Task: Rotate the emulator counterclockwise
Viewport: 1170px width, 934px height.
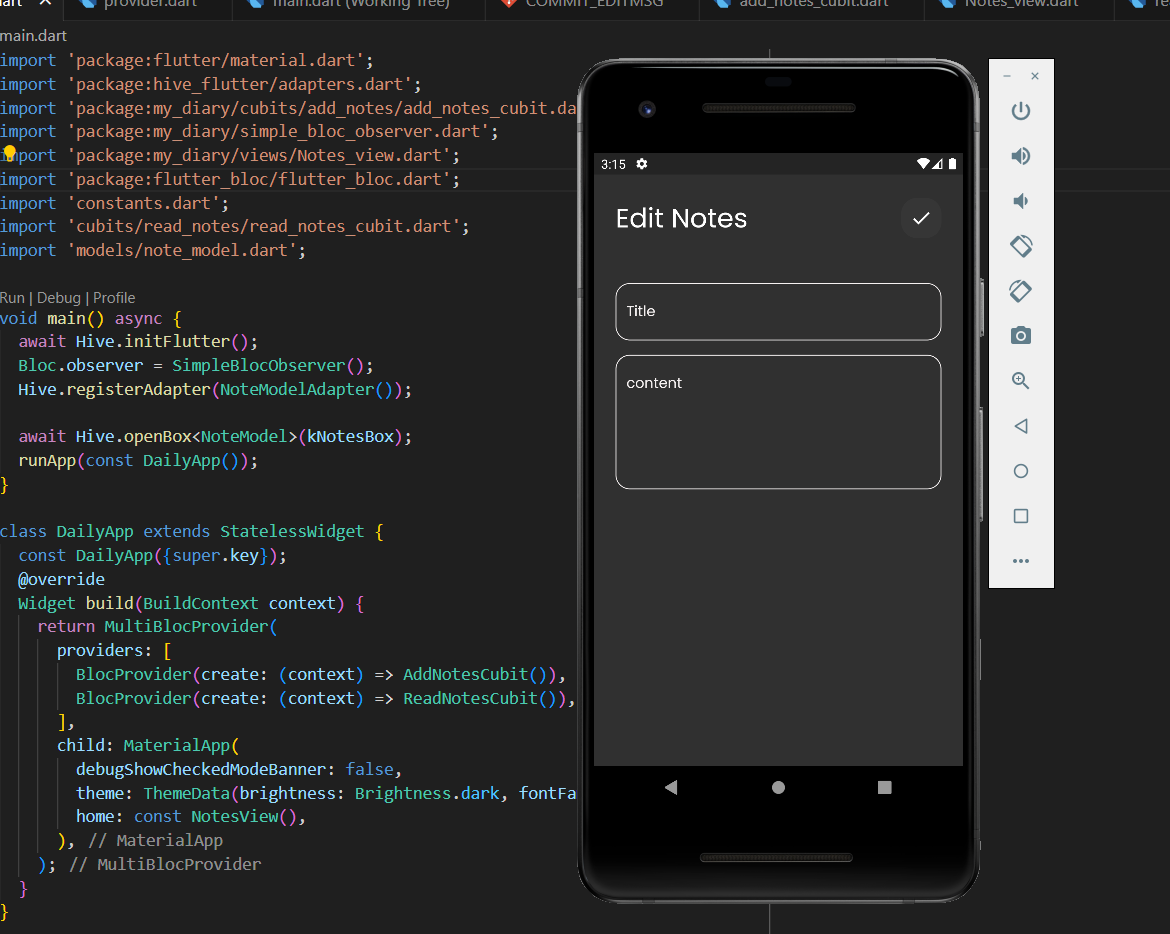Action: tap(1020, 246)
